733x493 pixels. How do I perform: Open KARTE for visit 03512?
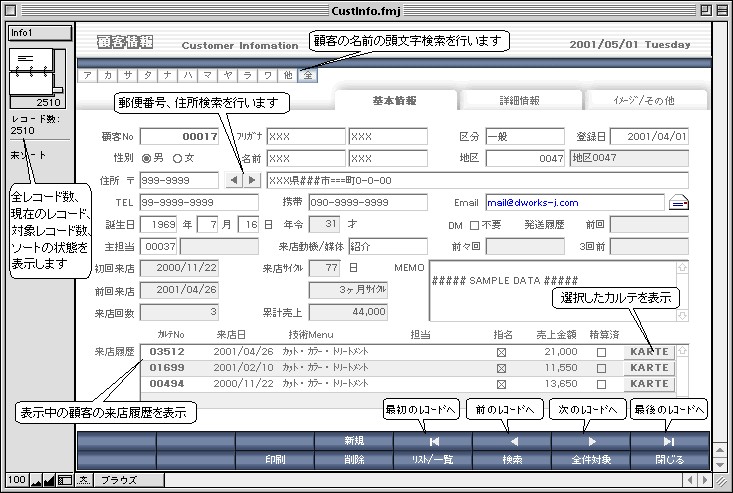(649, 352)
